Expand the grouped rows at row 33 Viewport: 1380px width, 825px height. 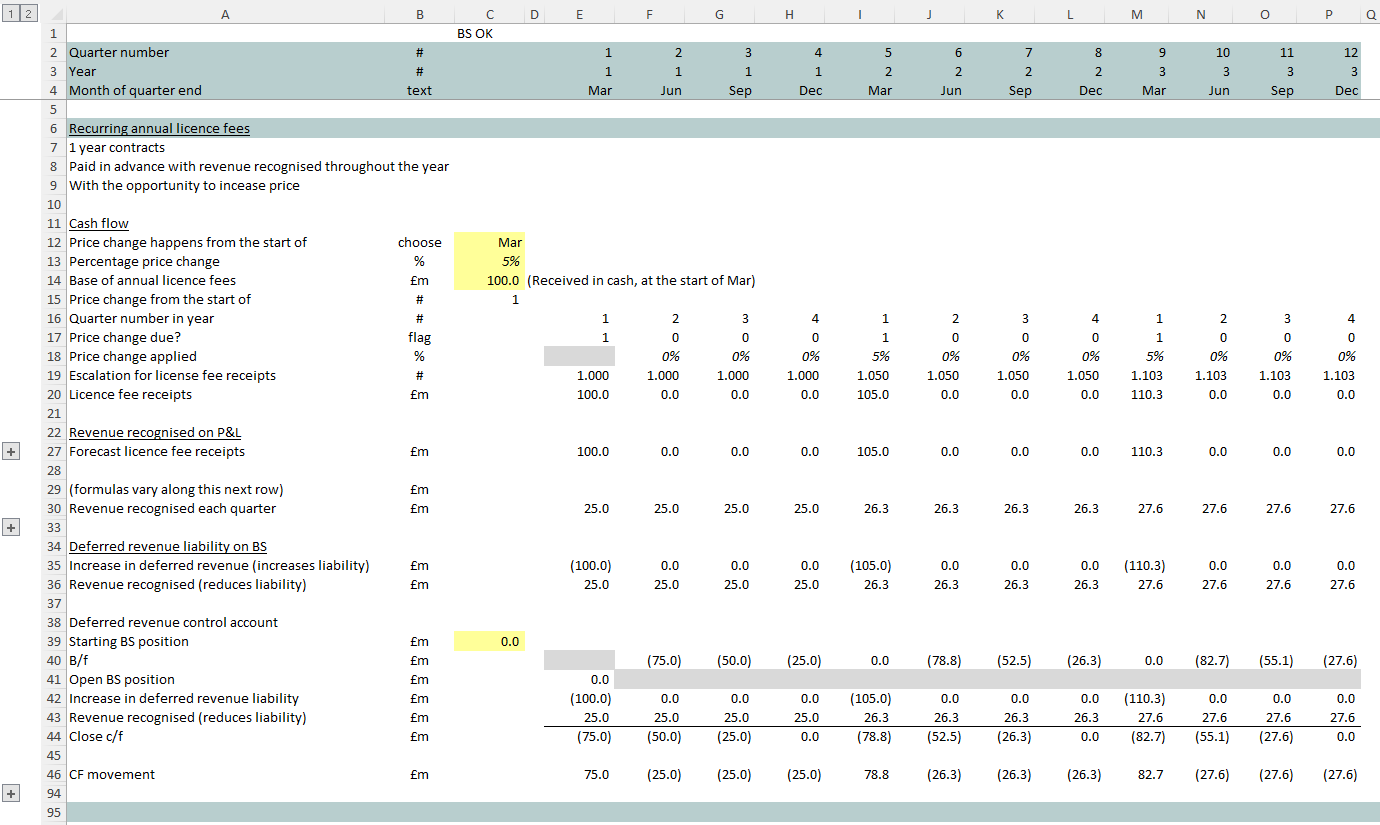pos(12,528)
